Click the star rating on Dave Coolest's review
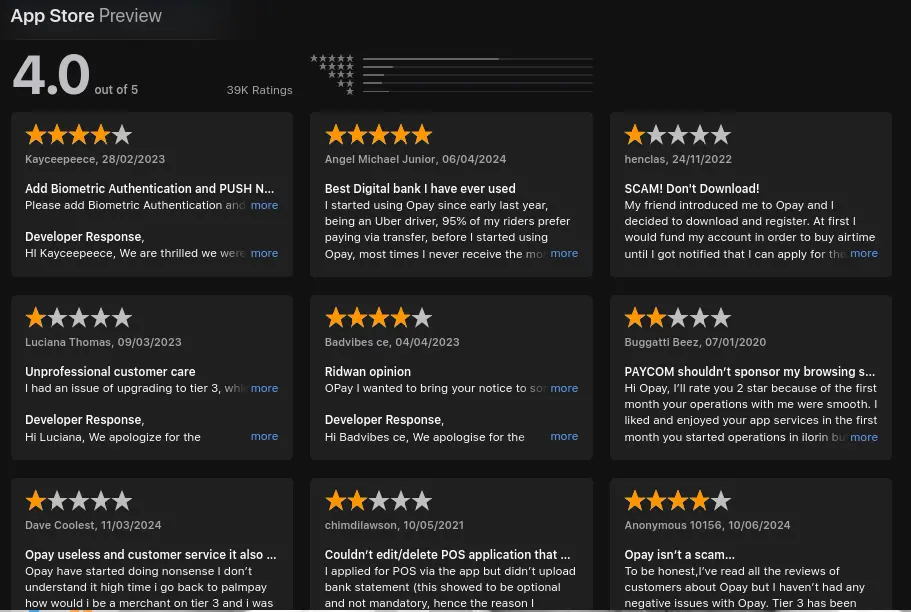911x612 pixels. pyautogui.click(x=78, y=501)
